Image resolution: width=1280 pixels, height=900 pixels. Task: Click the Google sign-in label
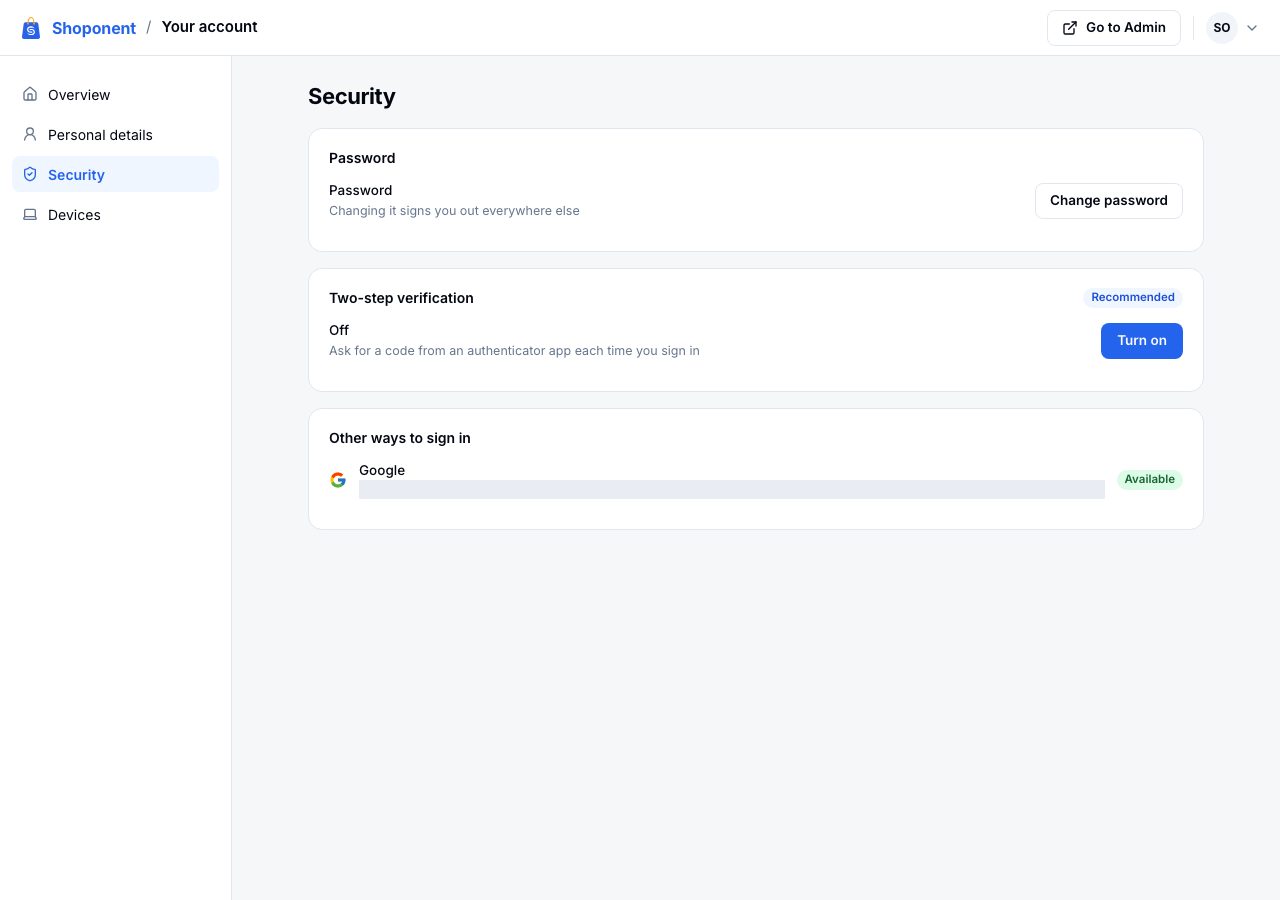point(382,470)
